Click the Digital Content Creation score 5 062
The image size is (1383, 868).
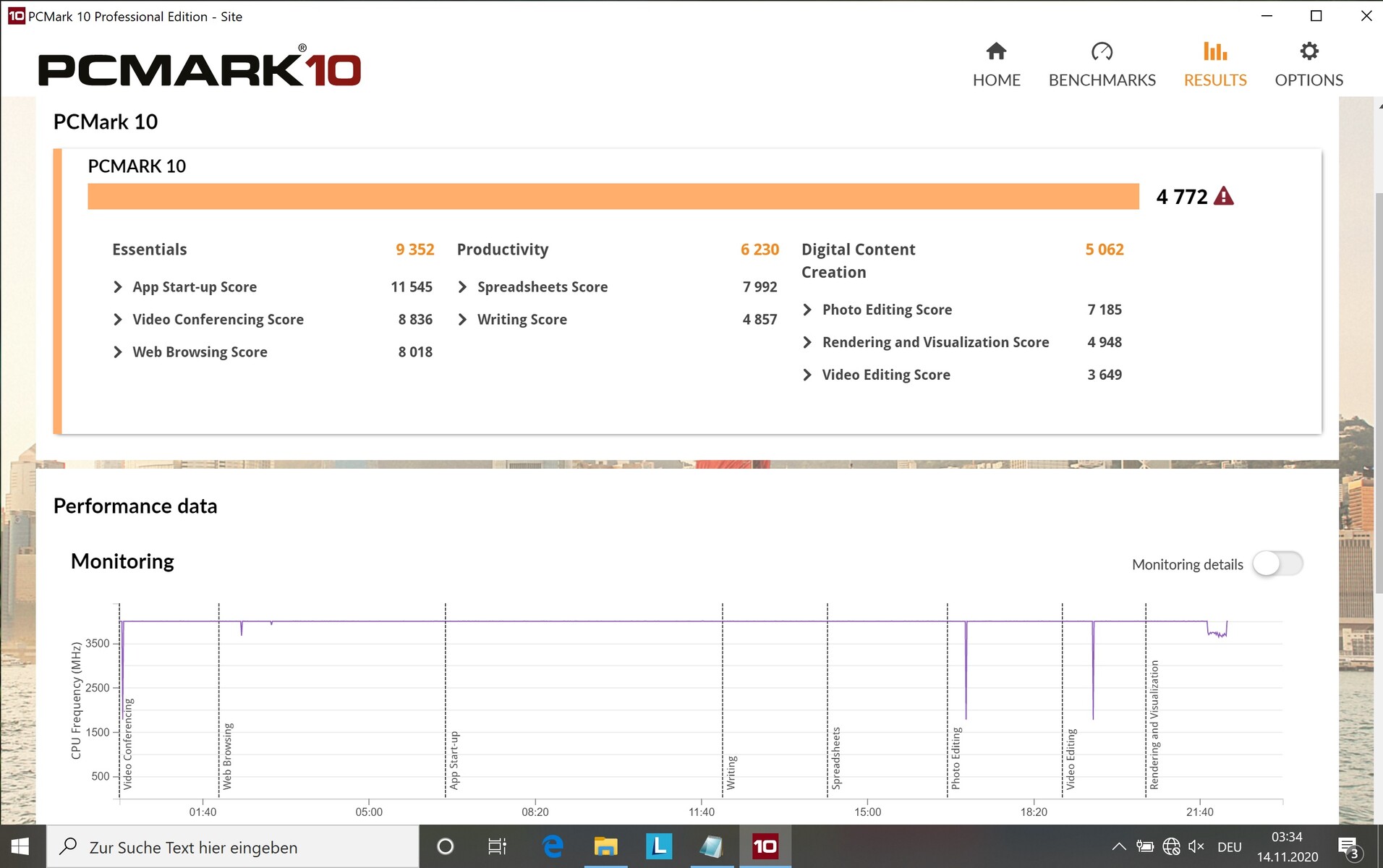[x=1105, y=250]
